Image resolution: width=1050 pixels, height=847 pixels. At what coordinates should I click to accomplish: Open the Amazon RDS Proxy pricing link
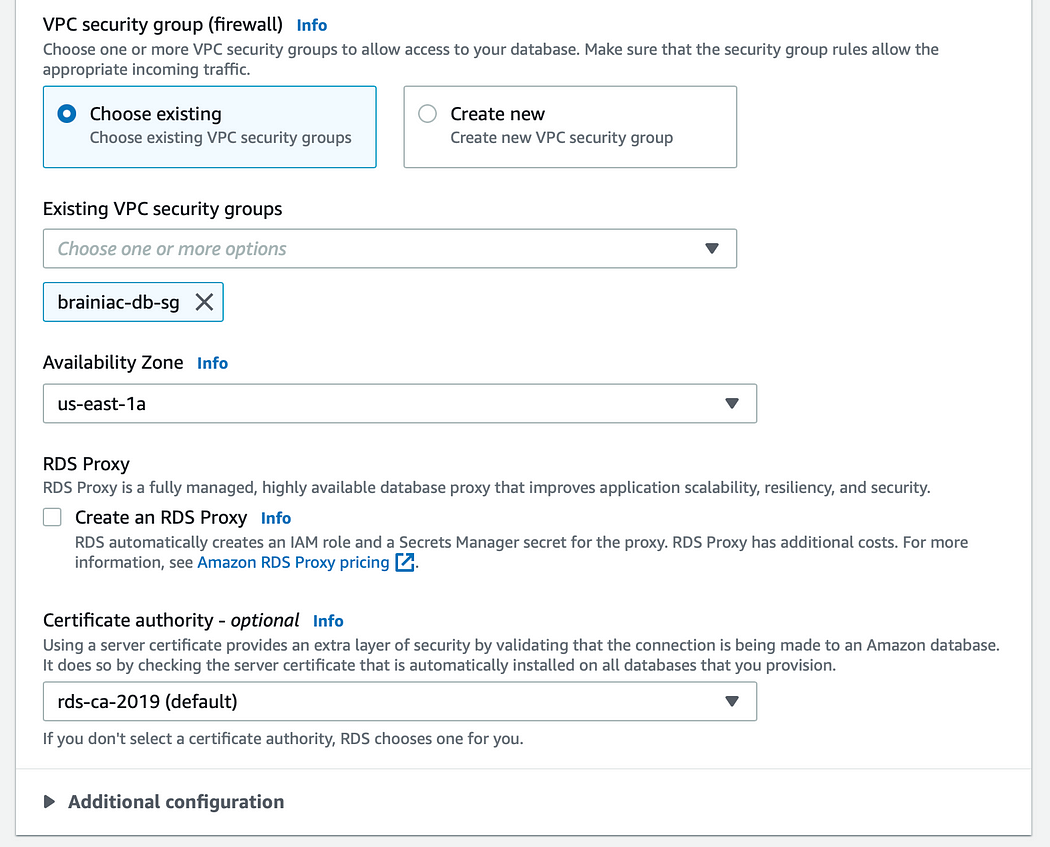click(x=293, y=562)
